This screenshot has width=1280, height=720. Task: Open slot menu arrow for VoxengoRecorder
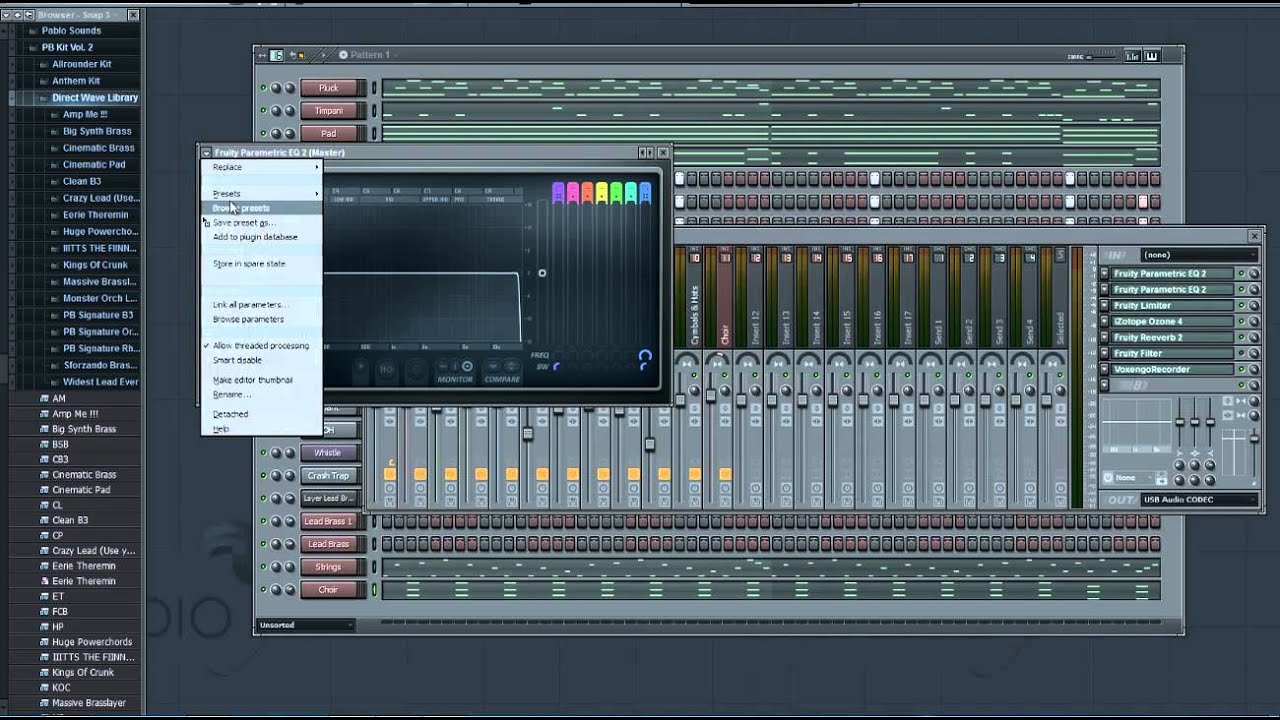pos(1105,369)
